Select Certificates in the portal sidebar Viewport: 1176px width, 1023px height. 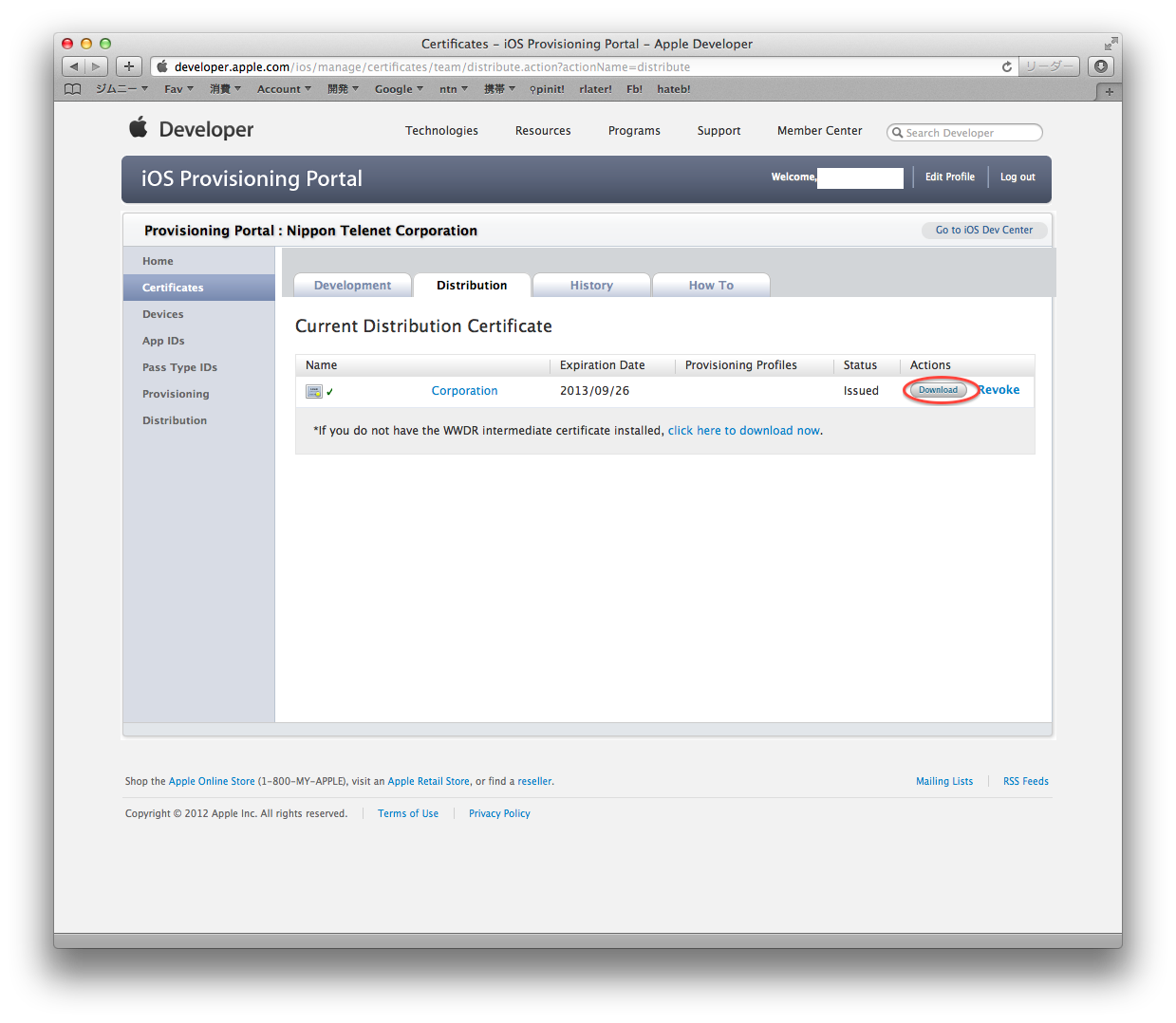pos(199,288)
